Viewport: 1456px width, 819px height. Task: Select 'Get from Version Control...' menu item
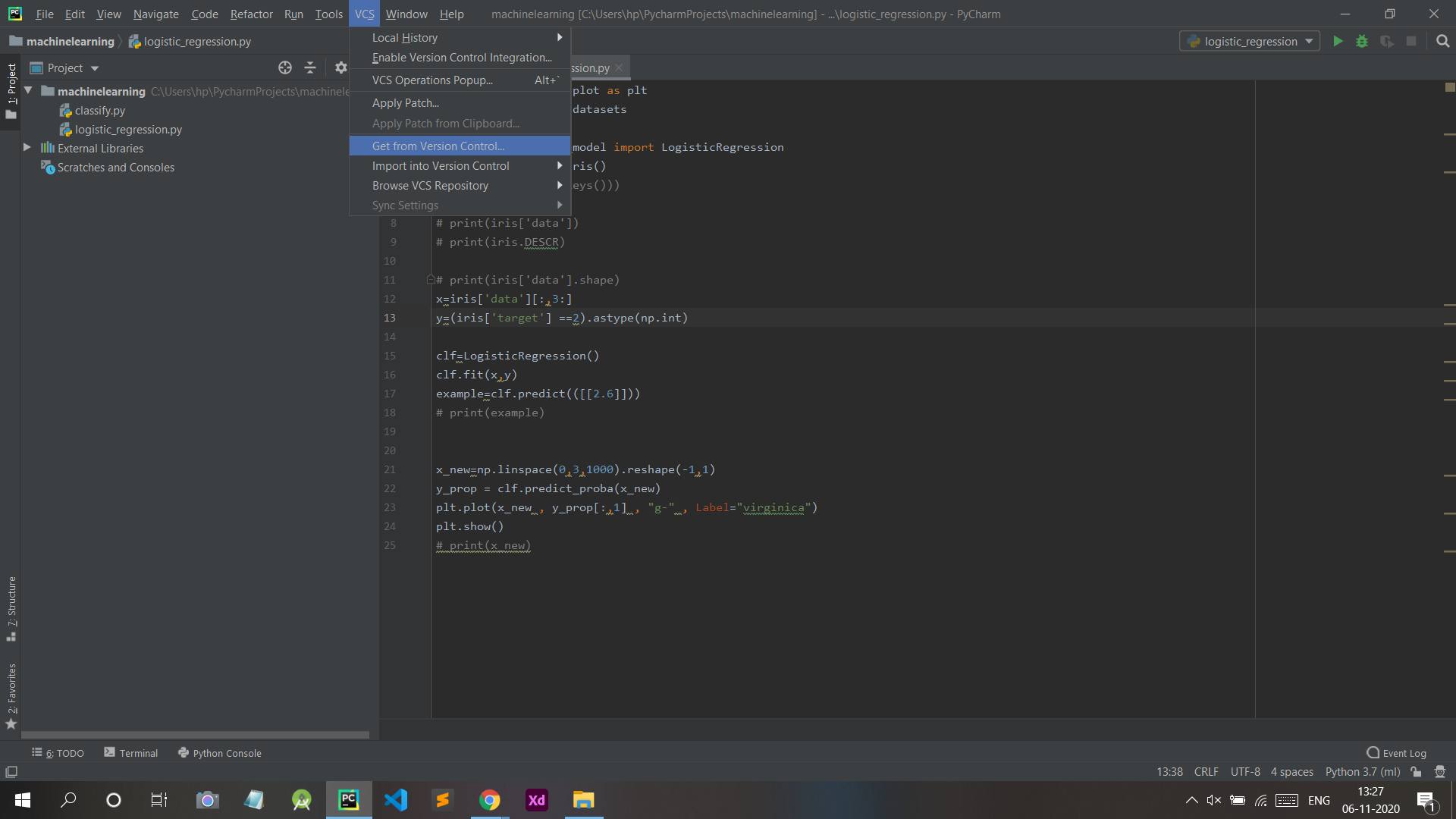pyautogui.click(x=439, y=145)
